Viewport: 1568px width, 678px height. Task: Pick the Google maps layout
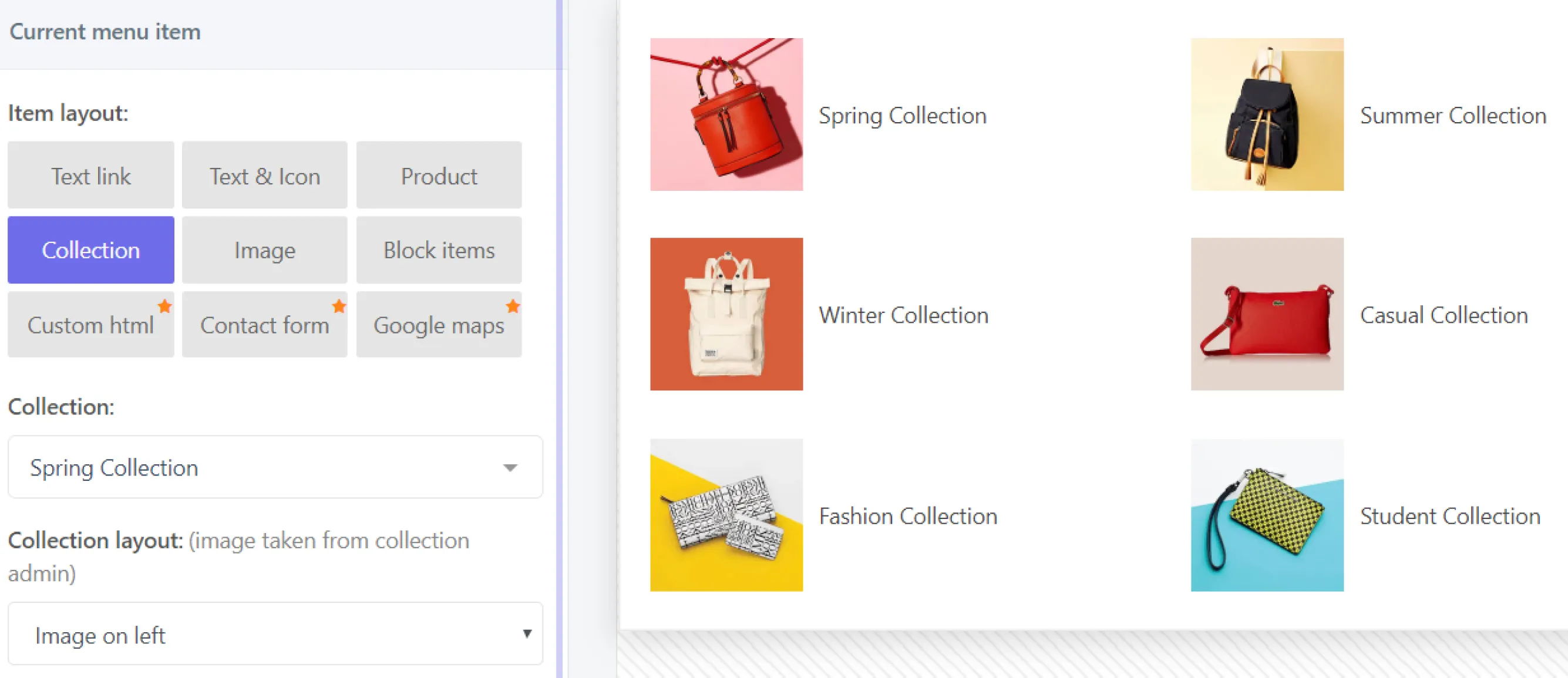click(x=439, y=325)
